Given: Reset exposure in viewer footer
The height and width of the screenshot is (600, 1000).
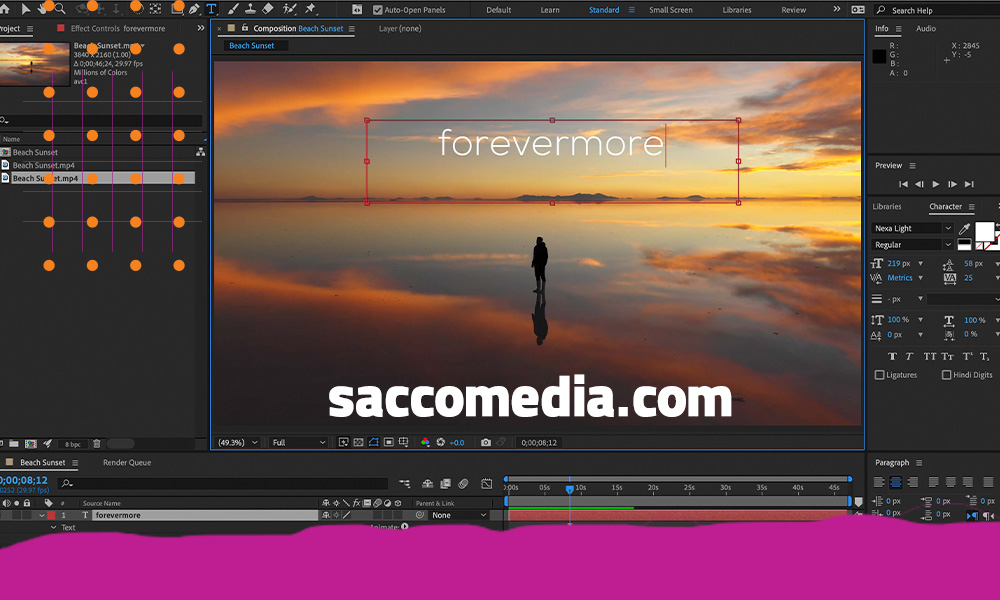Looking at the screenshot, I should (x=441, y=442).
